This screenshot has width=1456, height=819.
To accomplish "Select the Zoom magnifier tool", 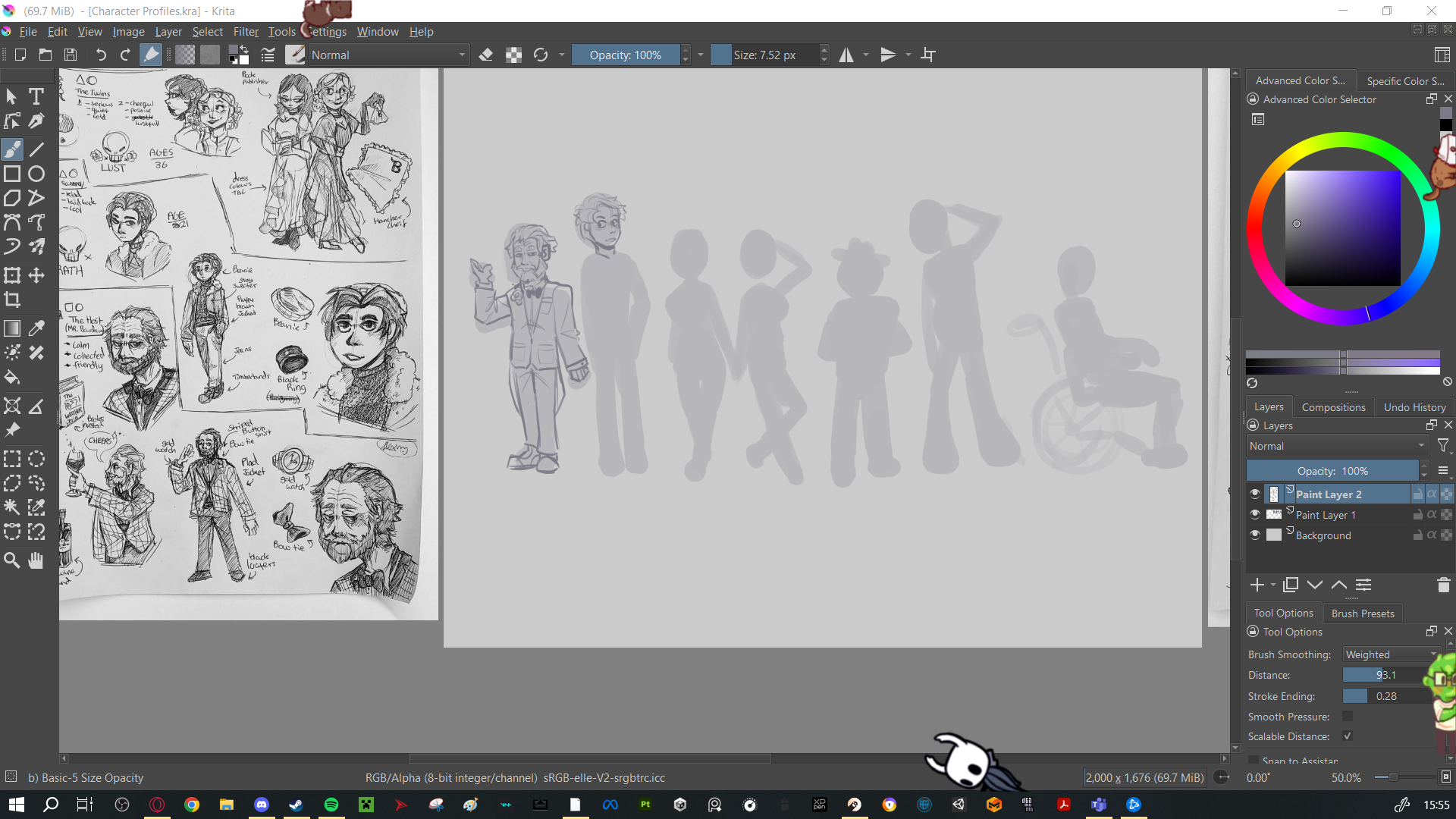I will tap(12, 560).
